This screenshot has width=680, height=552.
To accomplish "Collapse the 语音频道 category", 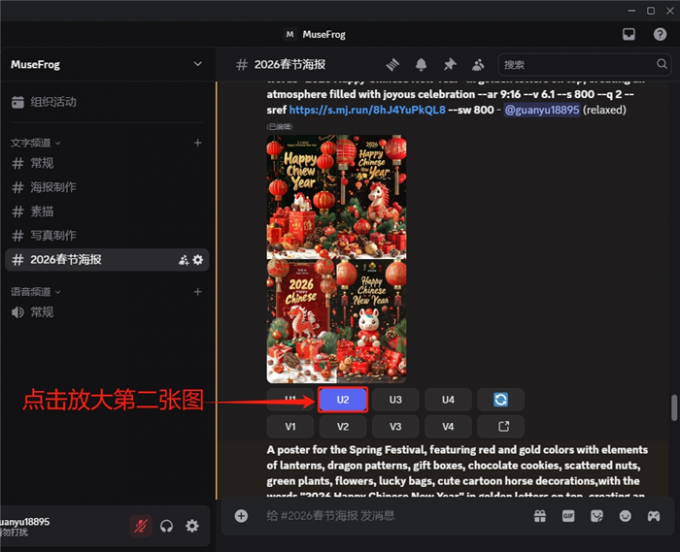I will pyautogui.click(x=36, y=292).
